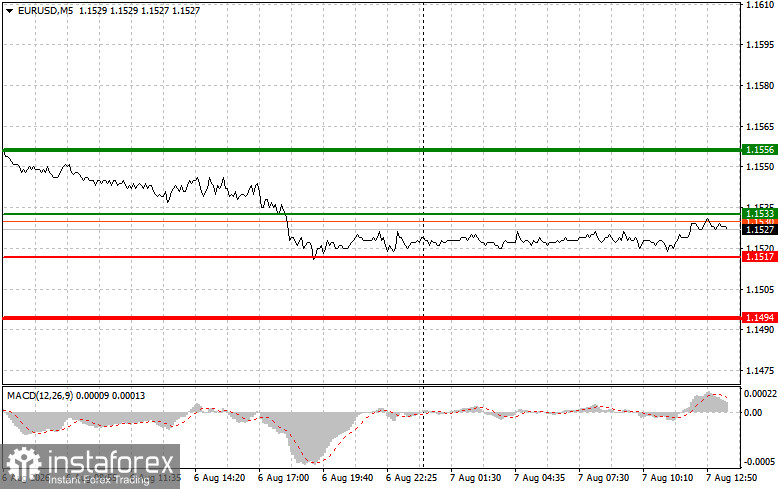Select the 1.1556 green price label

(x=760, y=149)
